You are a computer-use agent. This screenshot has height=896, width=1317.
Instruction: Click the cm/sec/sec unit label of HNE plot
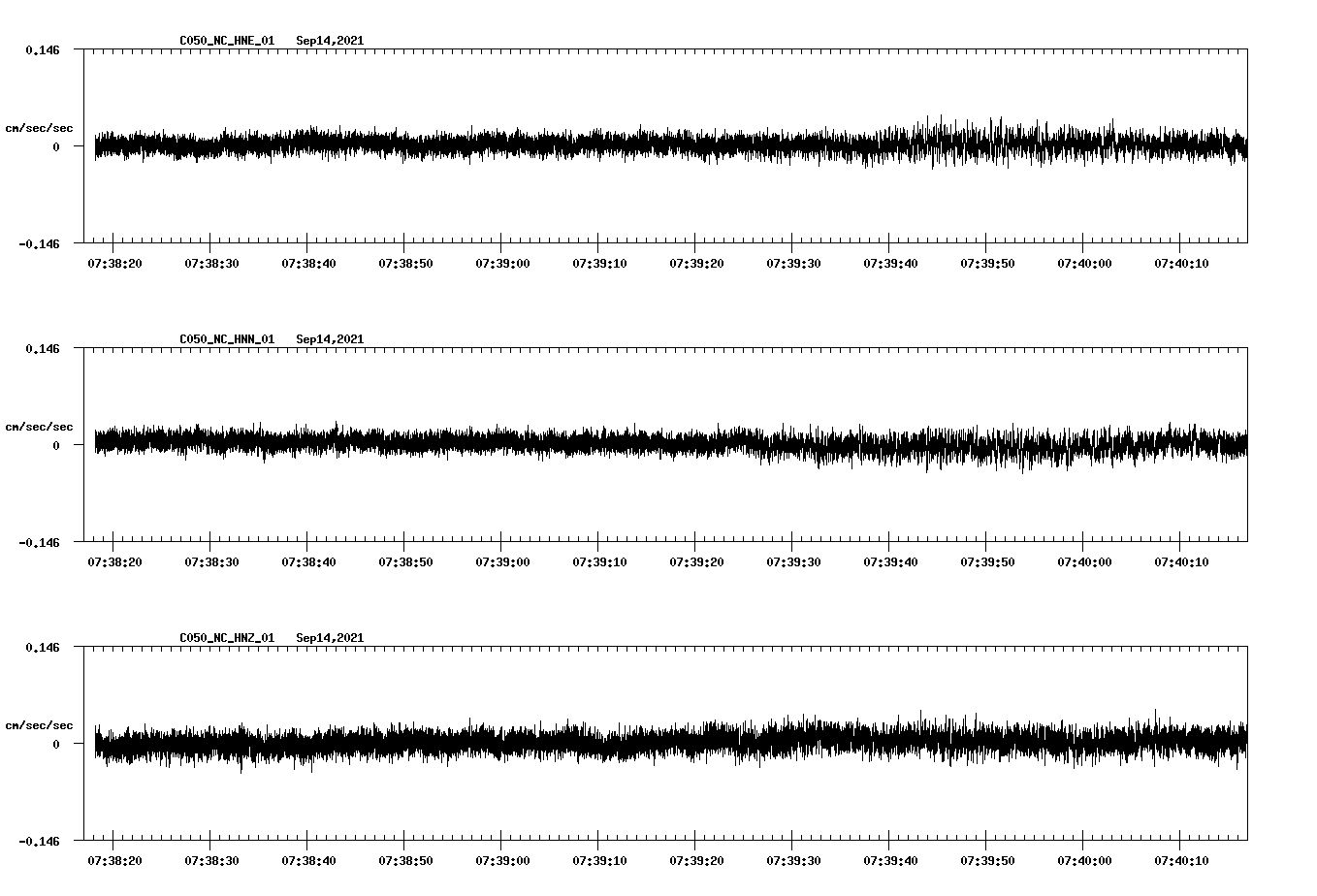click(x=39, y=128)
